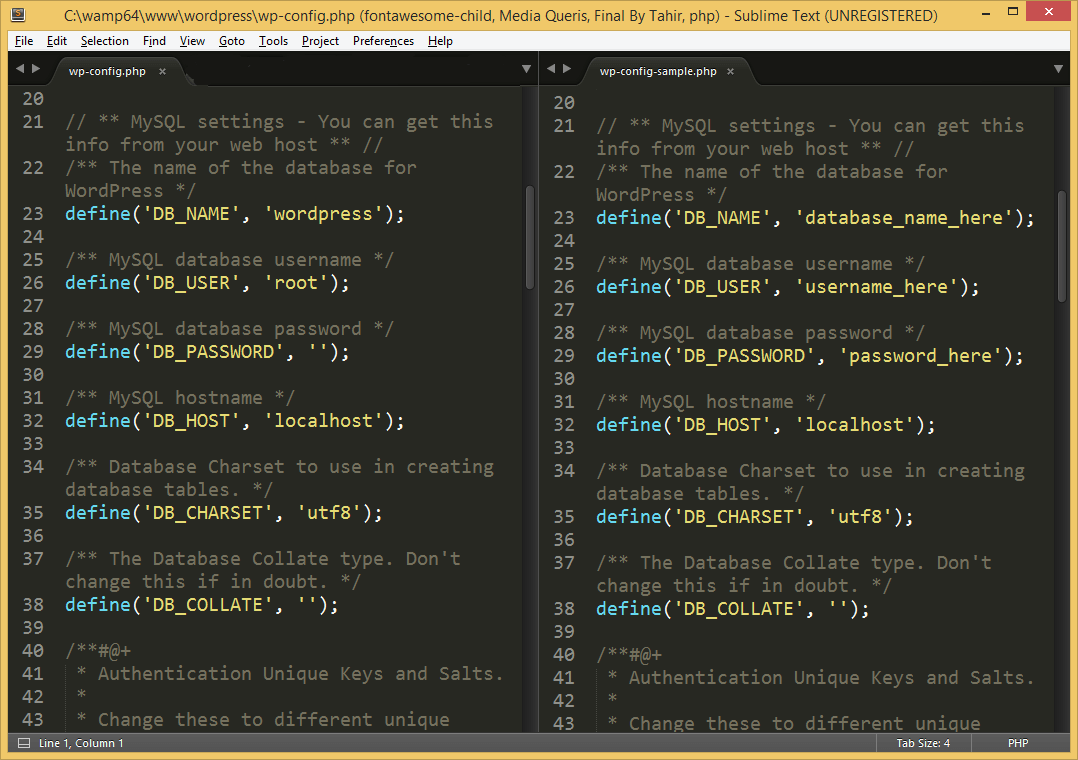This screenshot has height=760, width=1078.
Task: Click the left pane vertical scrollbar thumb
Action: click(x=529, y=237)
